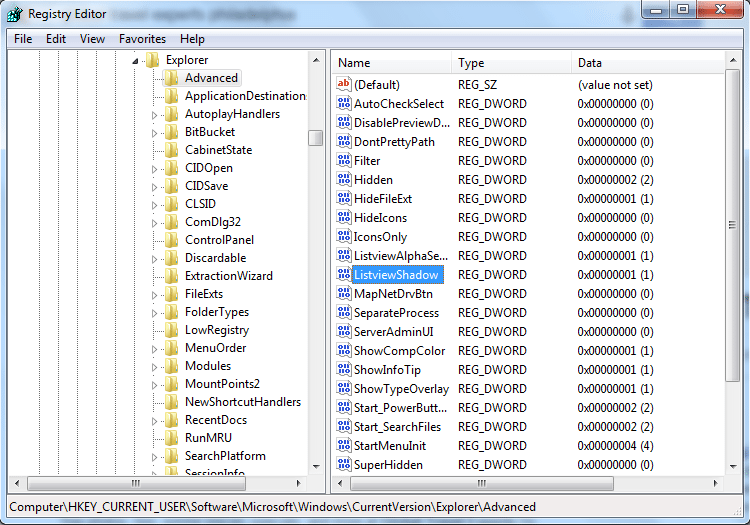Click the Explorer folder icon in tree

153,60
